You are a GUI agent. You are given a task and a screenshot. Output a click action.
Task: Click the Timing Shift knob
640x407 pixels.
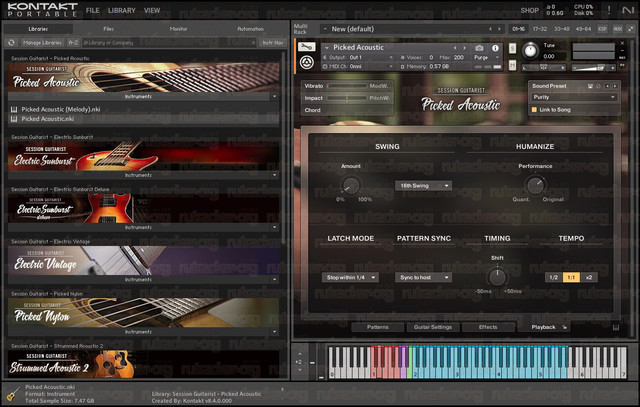tap(497, 277)
